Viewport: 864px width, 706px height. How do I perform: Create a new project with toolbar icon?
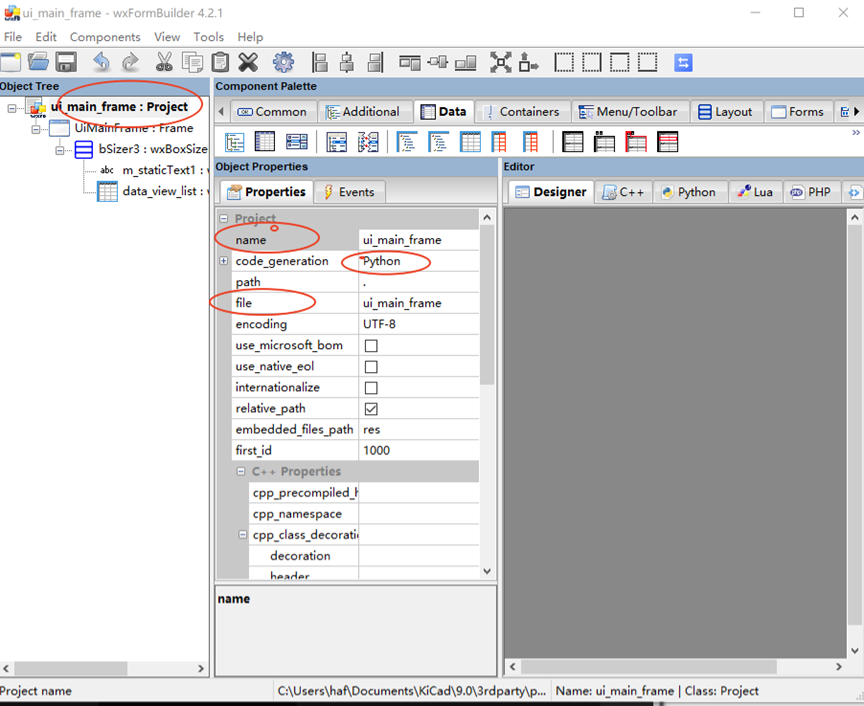[10, 62]
